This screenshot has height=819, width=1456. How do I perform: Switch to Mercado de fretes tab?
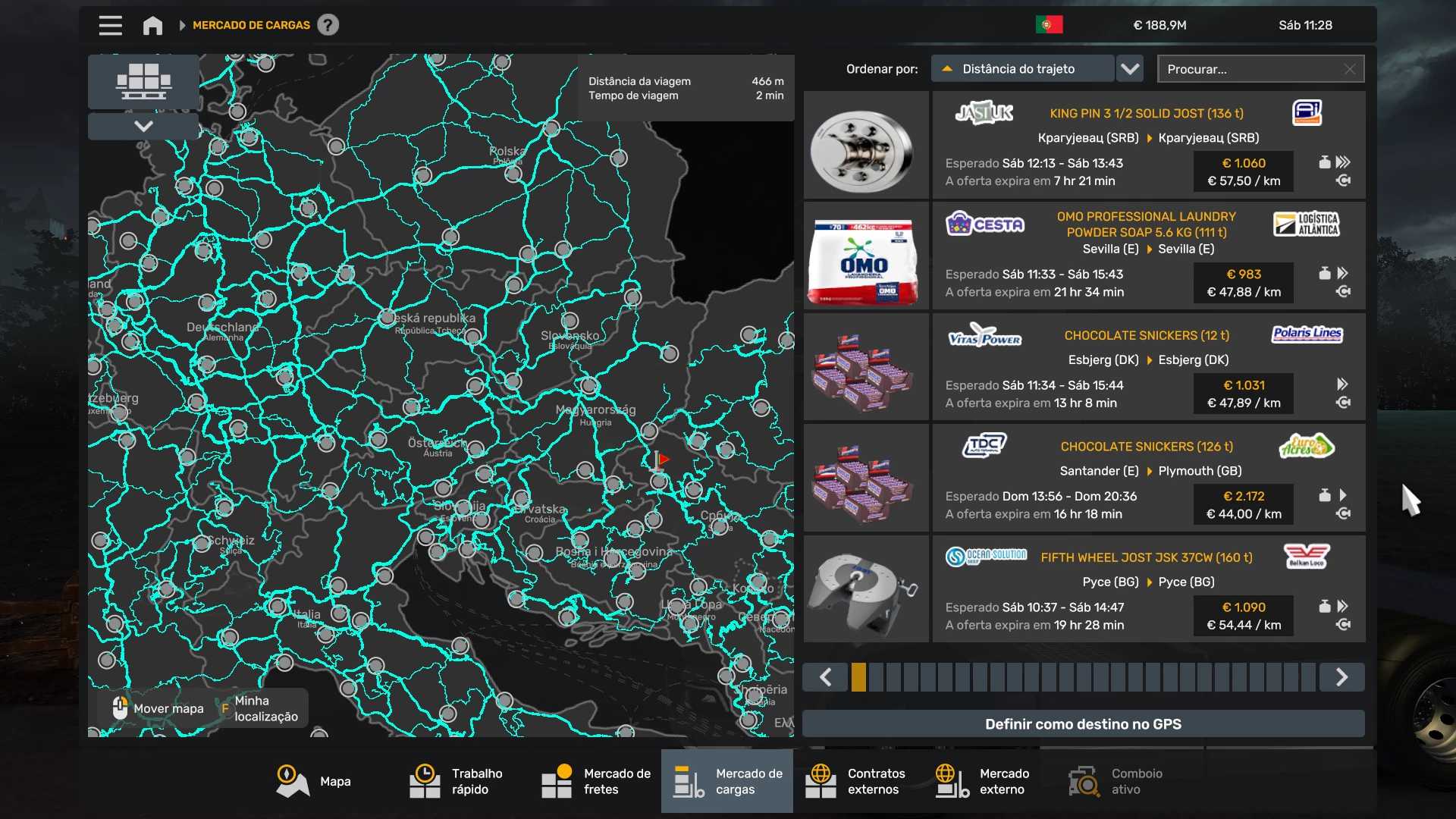click(597, 781)
